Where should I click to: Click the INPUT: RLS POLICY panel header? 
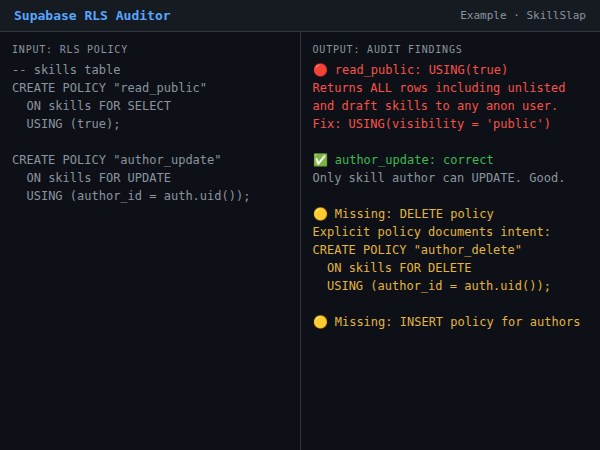tap(70, 49)
